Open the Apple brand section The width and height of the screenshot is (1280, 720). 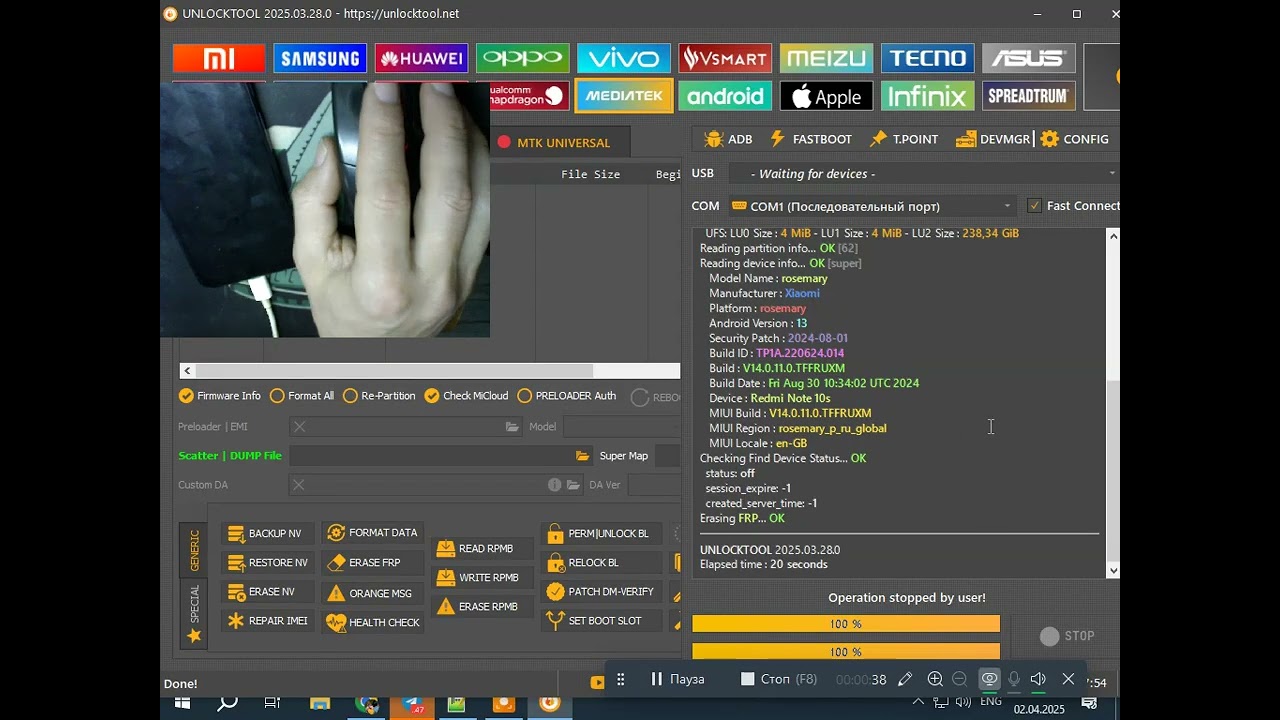pos(826,96)
